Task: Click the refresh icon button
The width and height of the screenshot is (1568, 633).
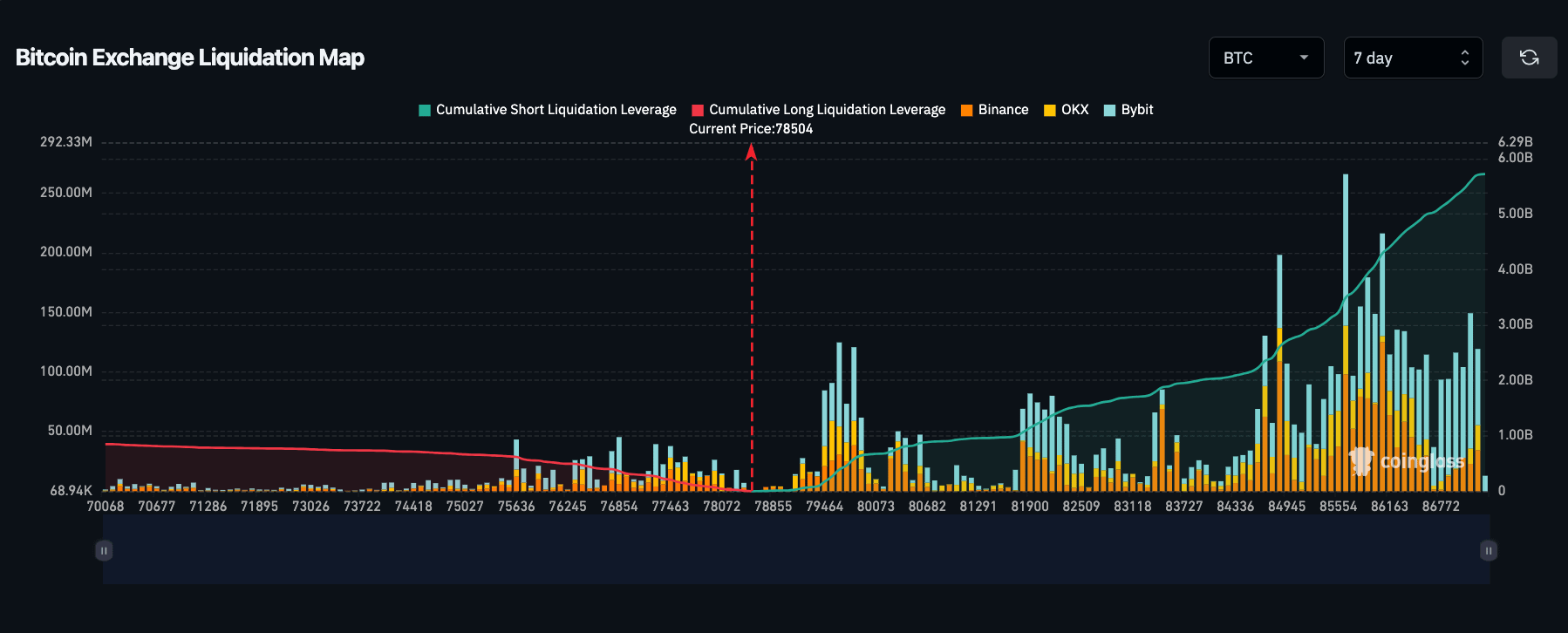Action: 1529,58
